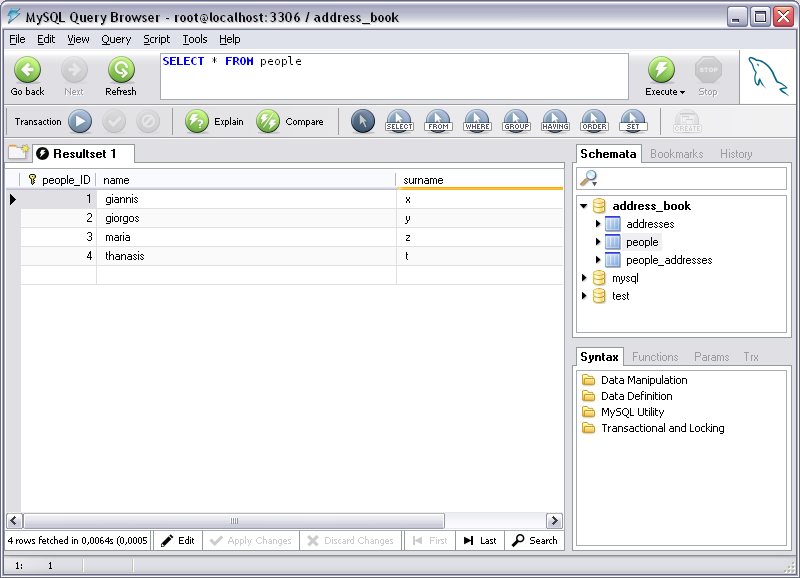
Task: Pick the HAVING clause pointer tool
Action: [x=555, y=121]
